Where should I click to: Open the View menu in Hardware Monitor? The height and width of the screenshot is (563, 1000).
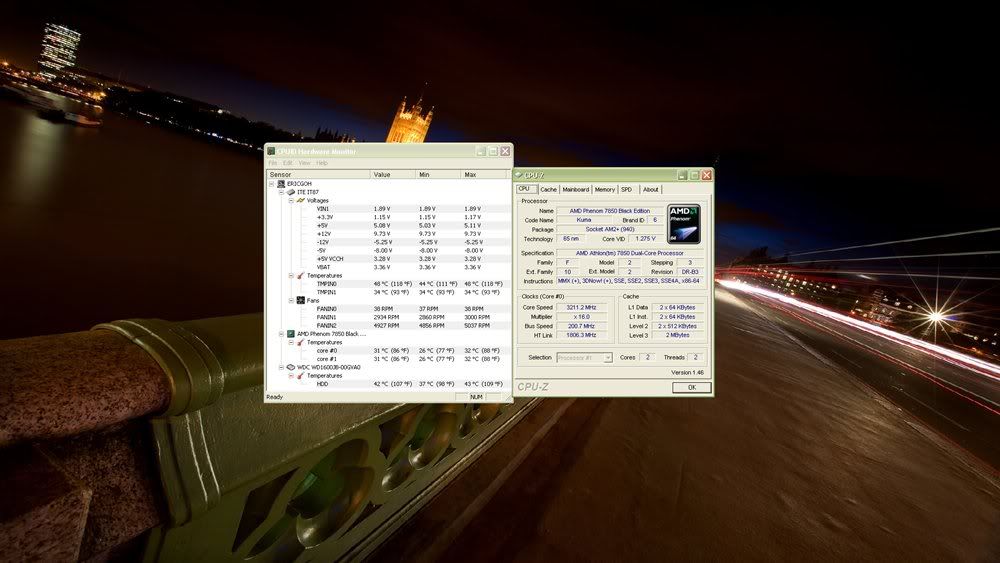303,163
